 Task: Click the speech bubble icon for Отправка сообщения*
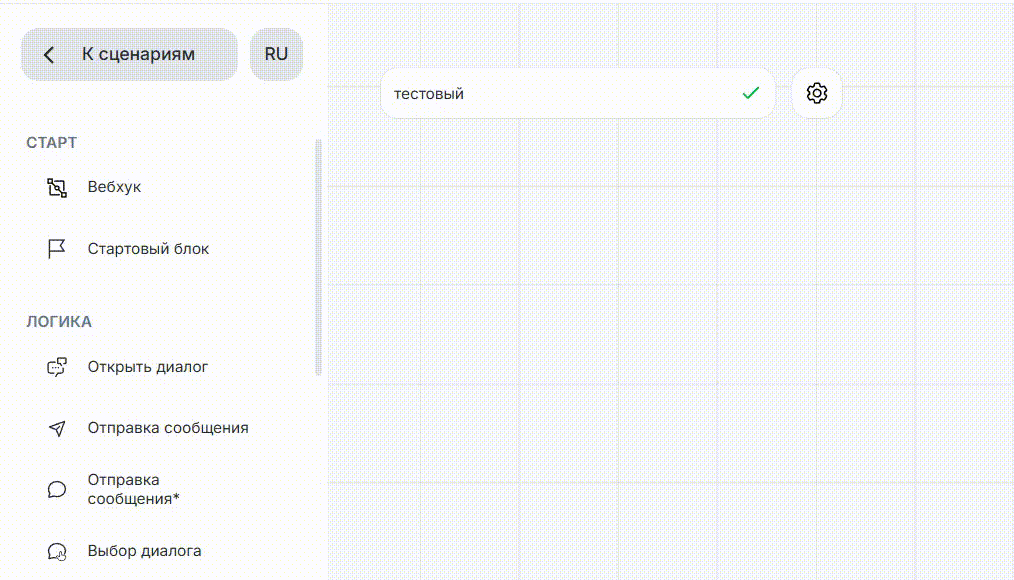point(57,489)
